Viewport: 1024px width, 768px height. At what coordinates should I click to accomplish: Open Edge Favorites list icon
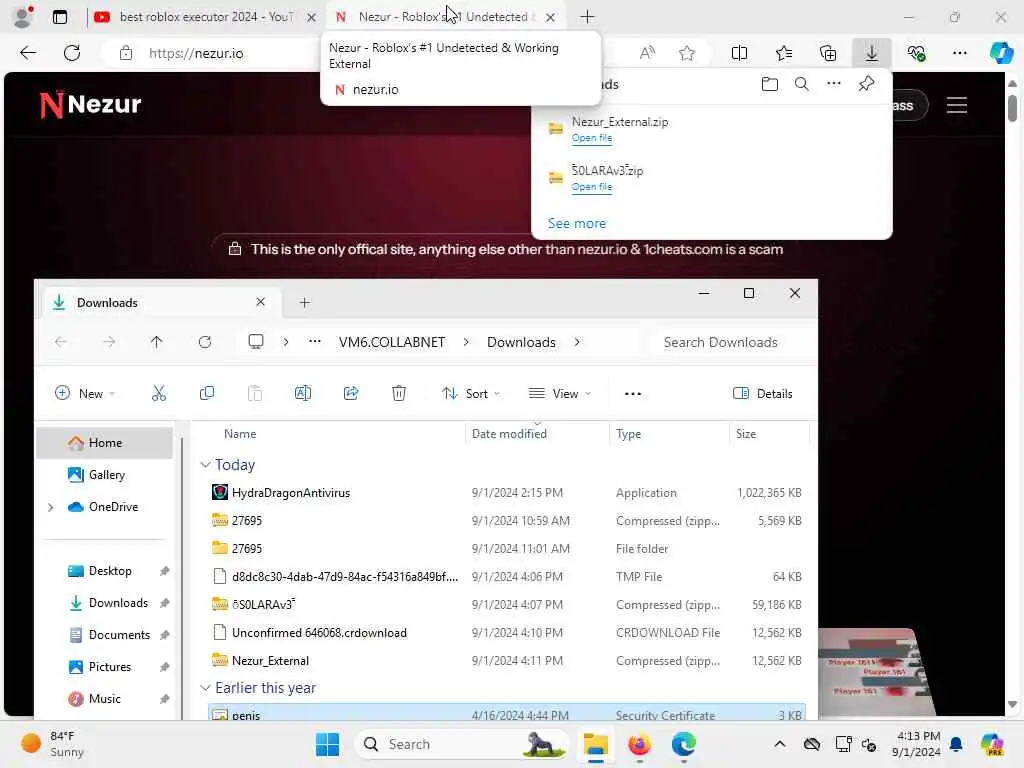point(784,53)
